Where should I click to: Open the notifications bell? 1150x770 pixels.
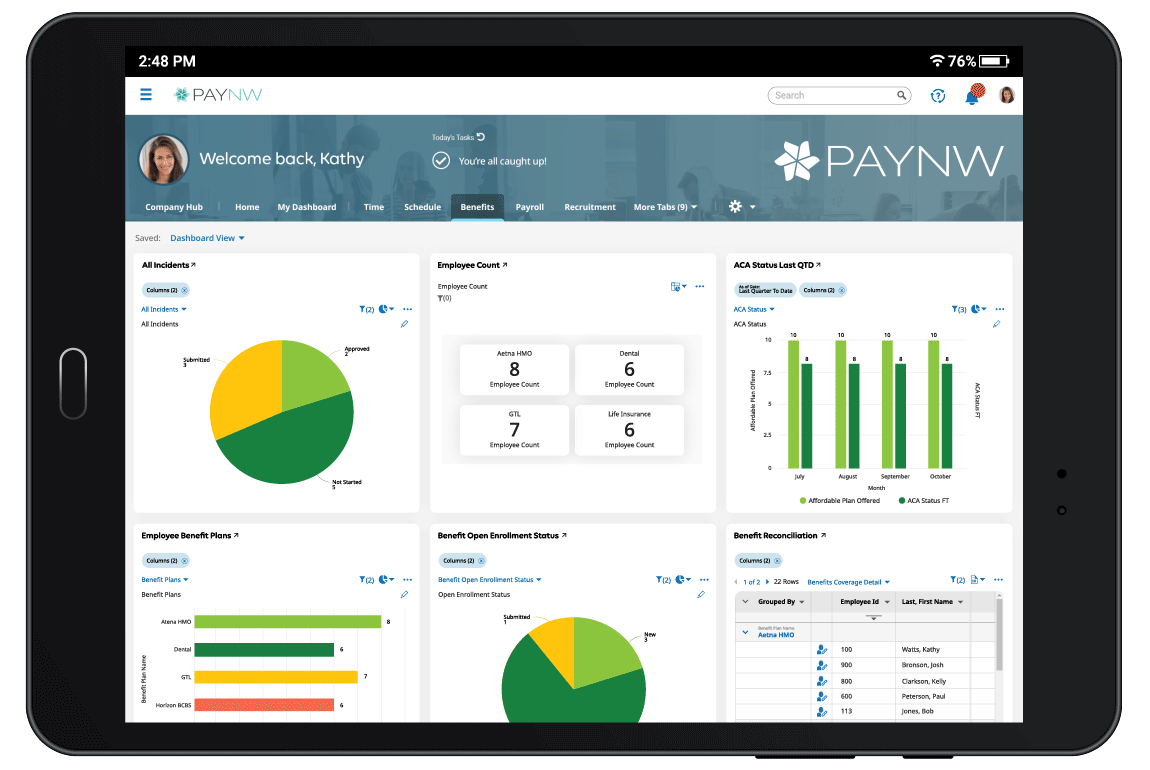(x=971, y=96)
